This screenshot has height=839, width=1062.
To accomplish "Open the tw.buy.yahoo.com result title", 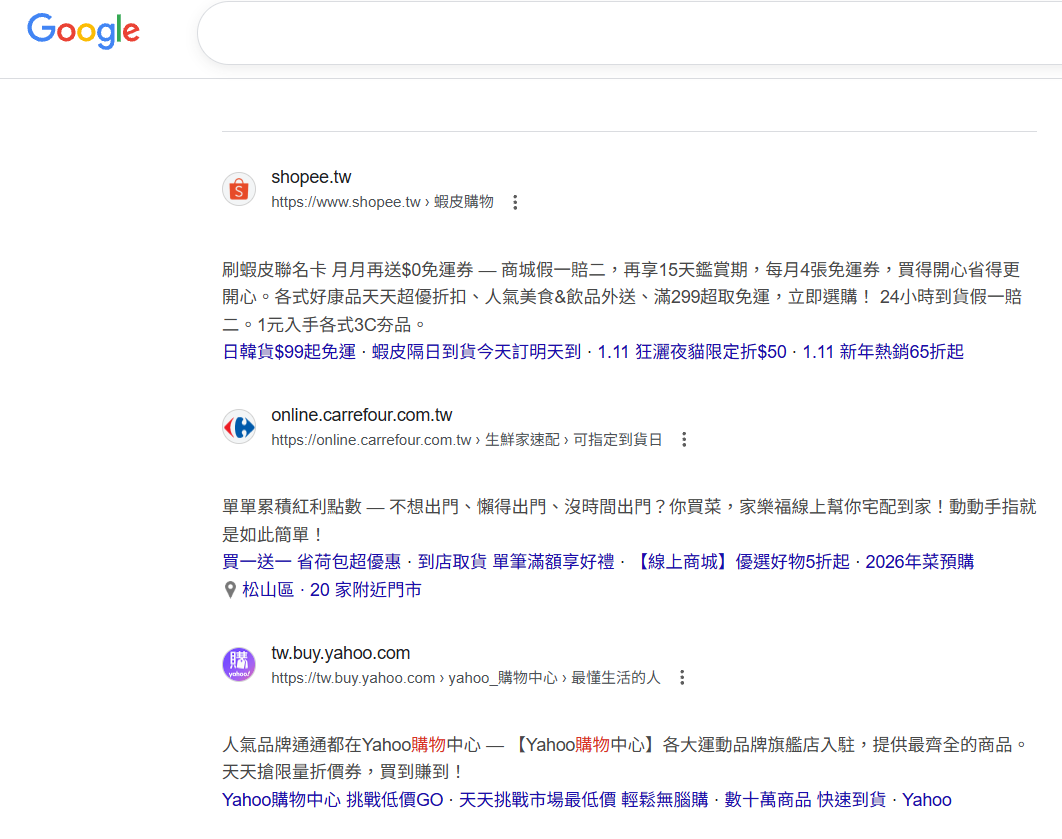I will point(341,653).
